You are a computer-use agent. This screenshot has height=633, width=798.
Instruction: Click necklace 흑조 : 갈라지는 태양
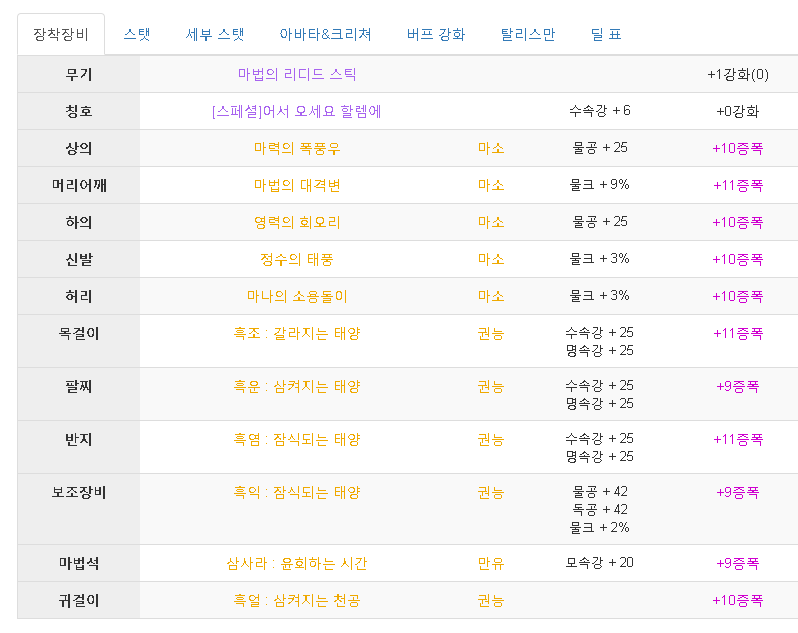tap(297, 334)
